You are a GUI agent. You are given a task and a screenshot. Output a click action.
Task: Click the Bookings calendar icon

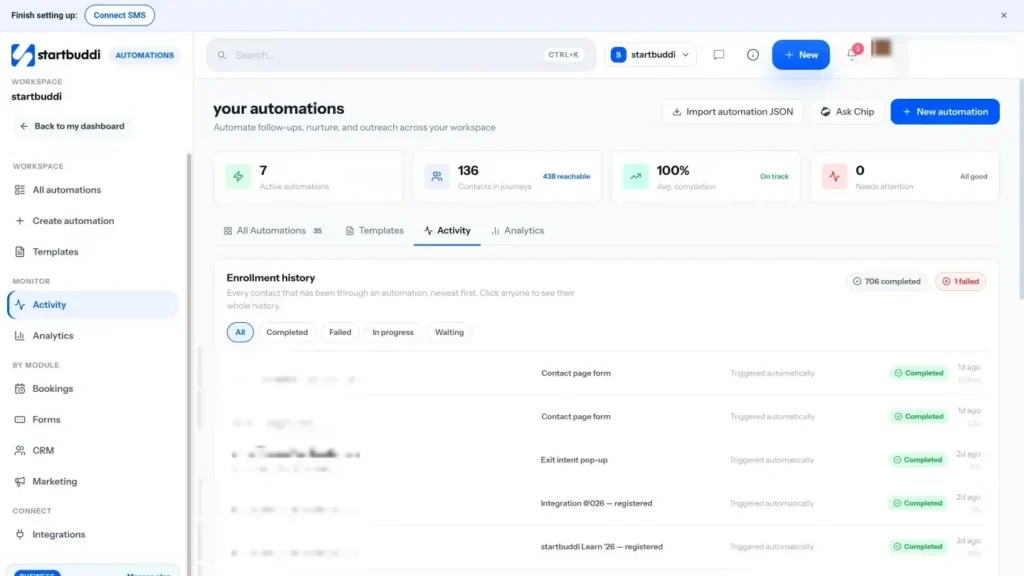point(20,389)
